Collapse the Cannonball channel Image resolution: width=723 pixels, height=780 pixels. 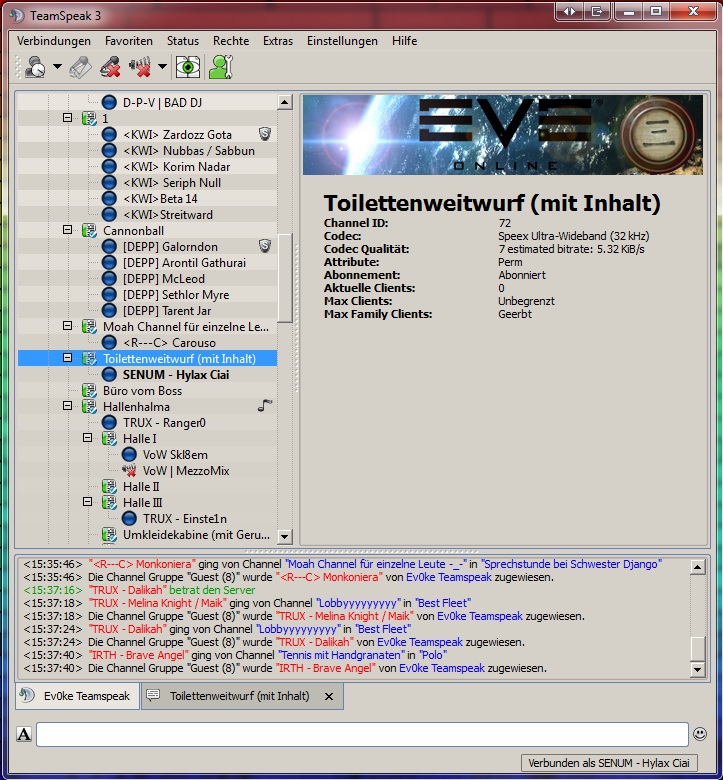click(x=68, y=230)
